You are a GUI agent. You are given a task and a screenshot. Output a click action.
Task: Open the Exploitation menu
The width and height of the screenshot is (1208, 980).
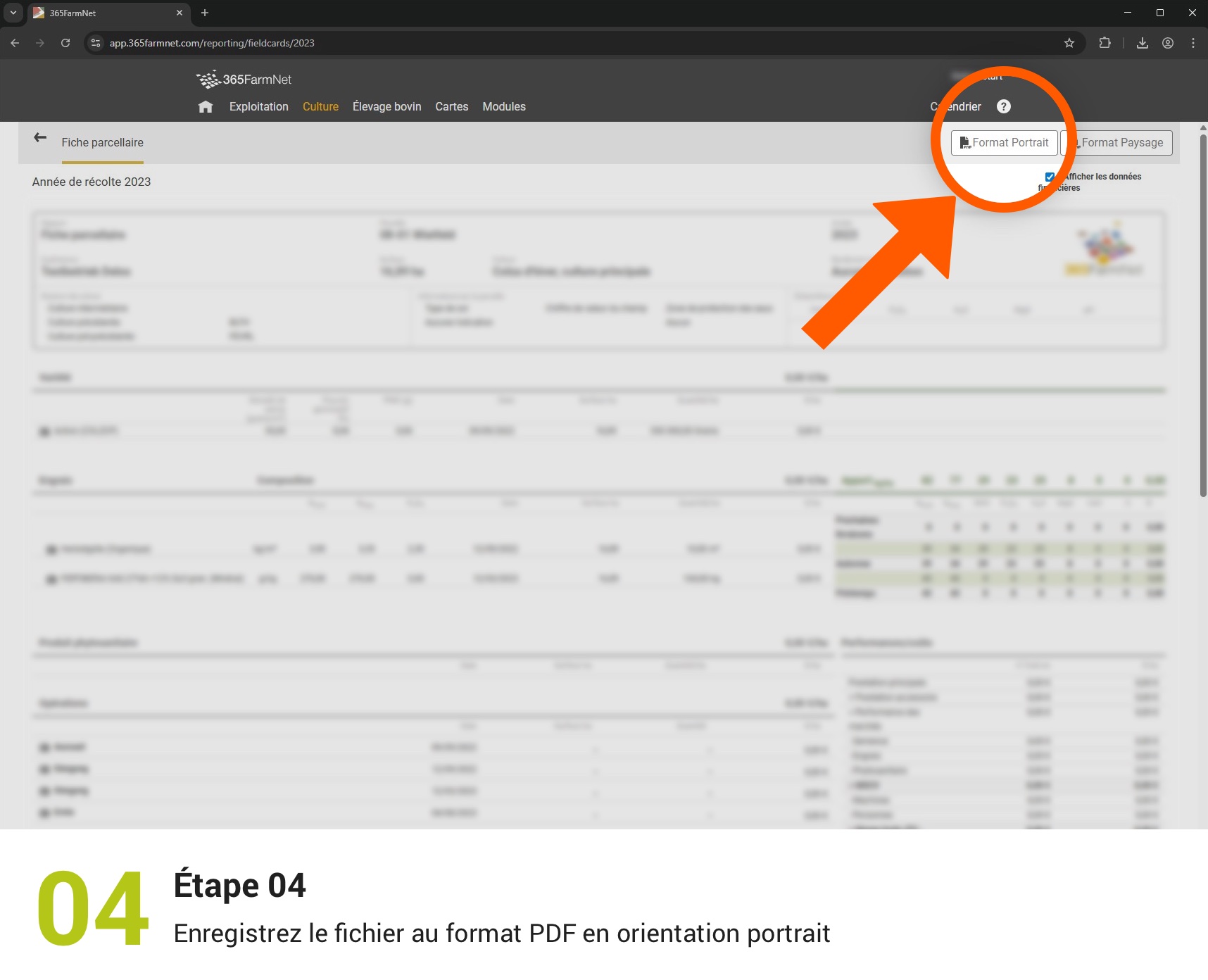coord(258,107)
